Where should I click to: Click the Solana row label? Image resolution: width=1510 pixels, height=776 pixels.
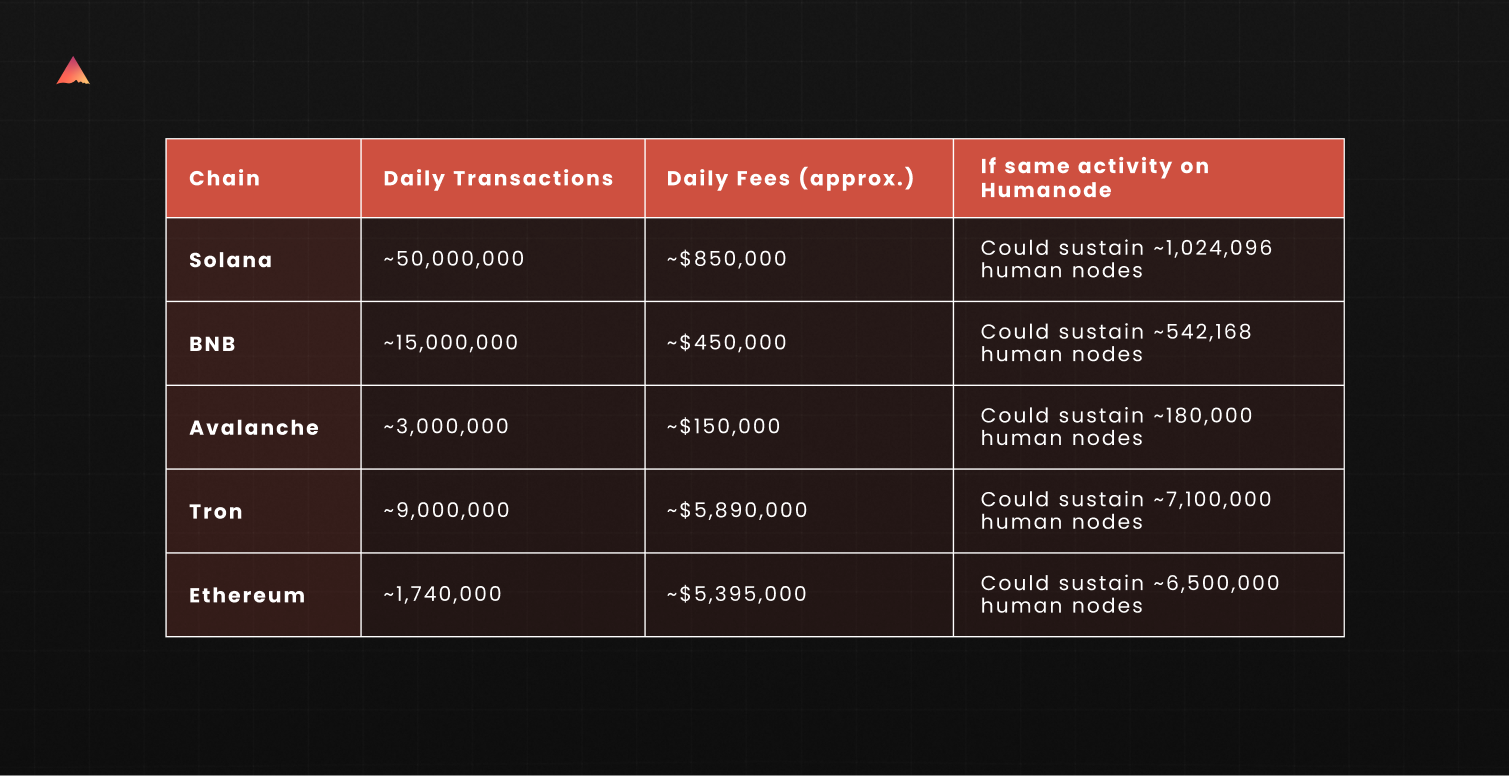point(231,260)
